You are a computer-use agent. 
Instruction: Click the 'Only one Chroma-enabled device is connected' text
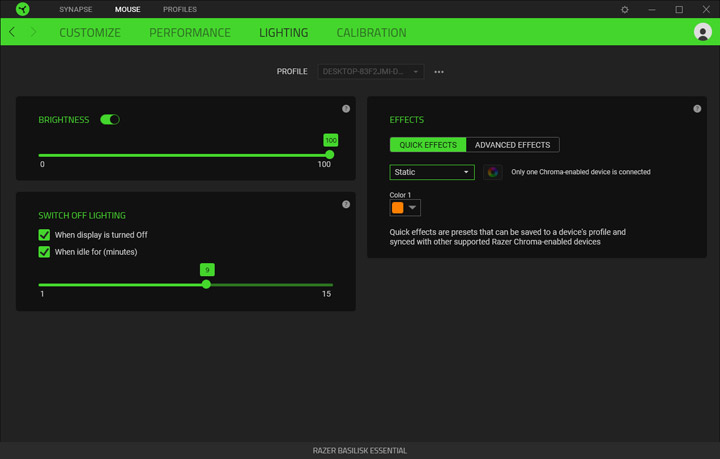point(580,172)
